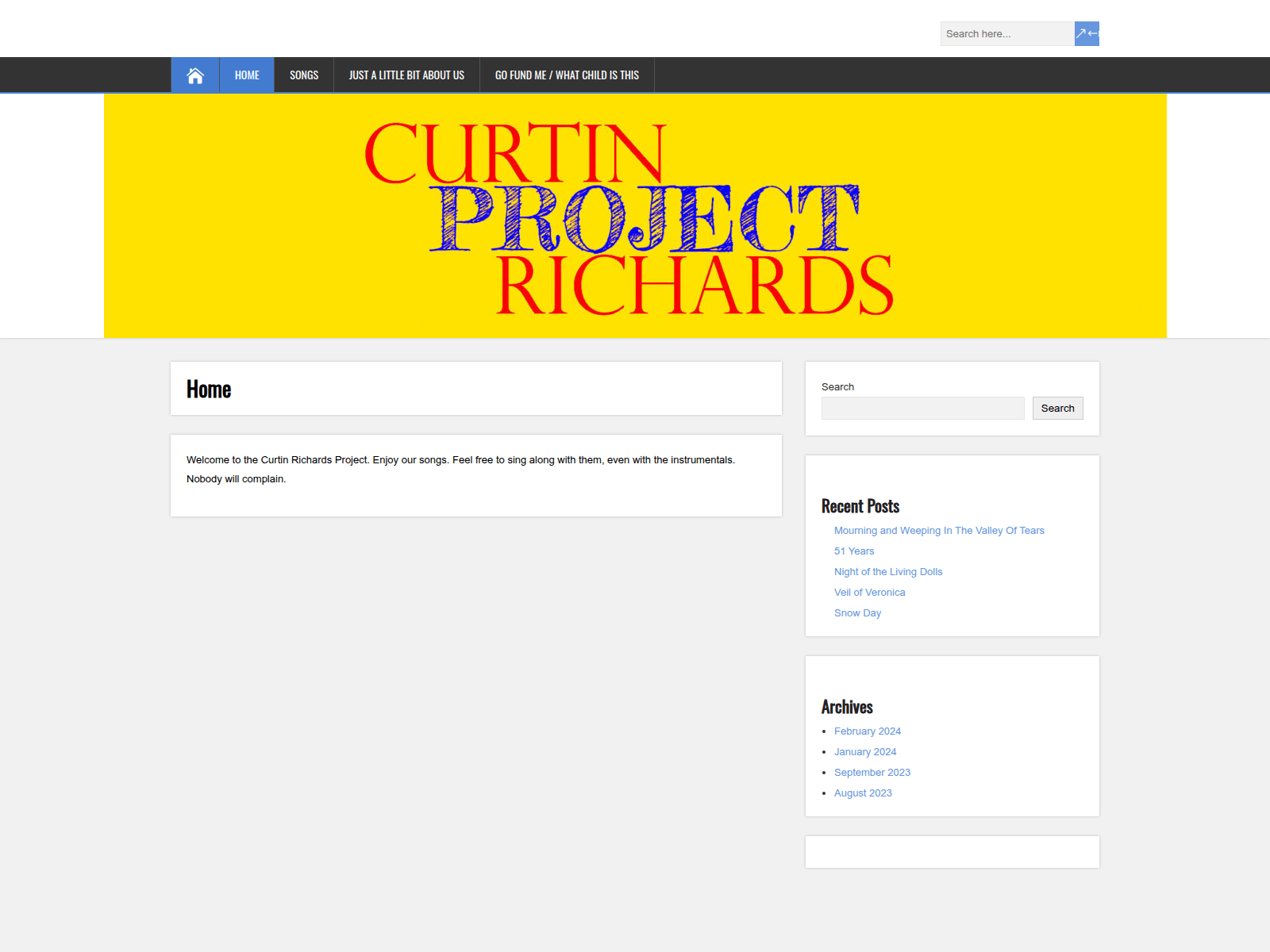1270x952 pixels.
Task: Click the Curtin Project Richards banner image
Action: (635, 216)
